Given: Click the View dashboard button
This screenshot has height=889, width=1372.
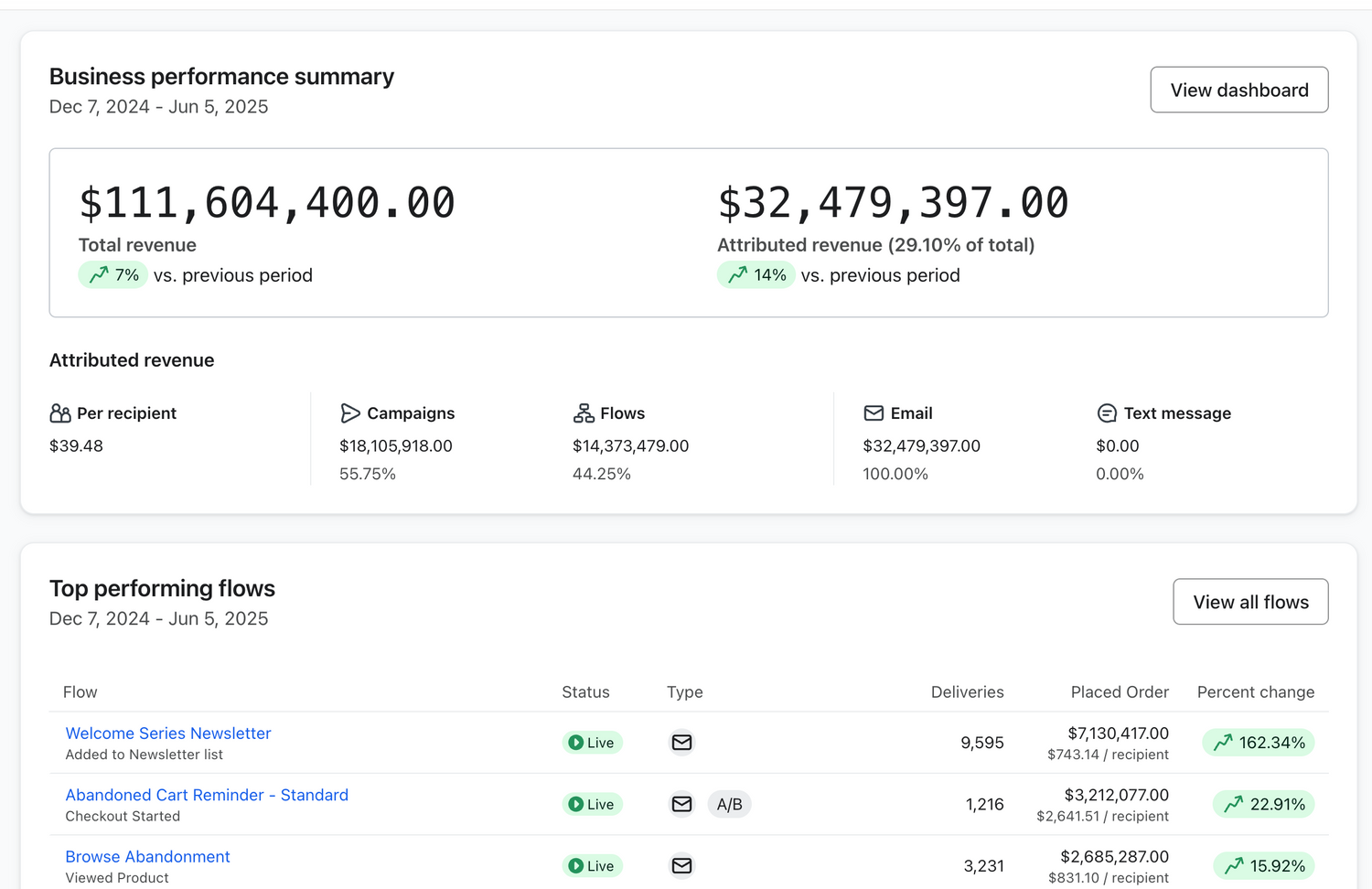Looking at the screenshot, I should tap(1238, 90).
